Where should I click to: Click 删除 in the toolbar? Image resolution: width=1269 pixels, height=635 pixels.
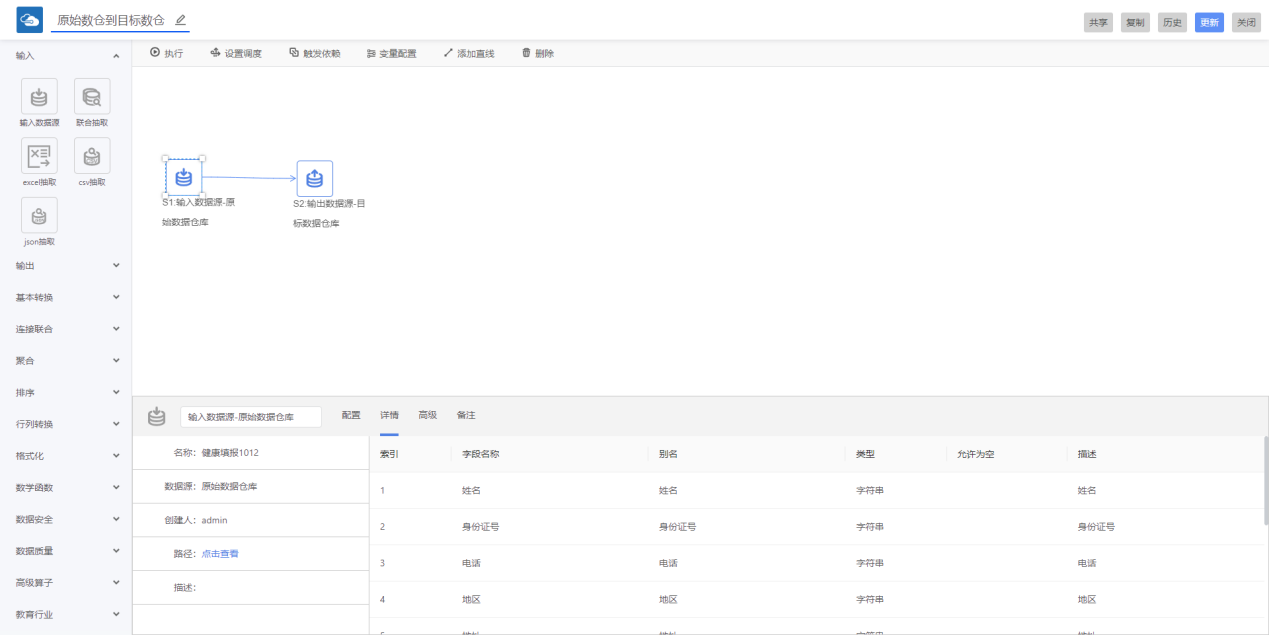tap(538, 53)
